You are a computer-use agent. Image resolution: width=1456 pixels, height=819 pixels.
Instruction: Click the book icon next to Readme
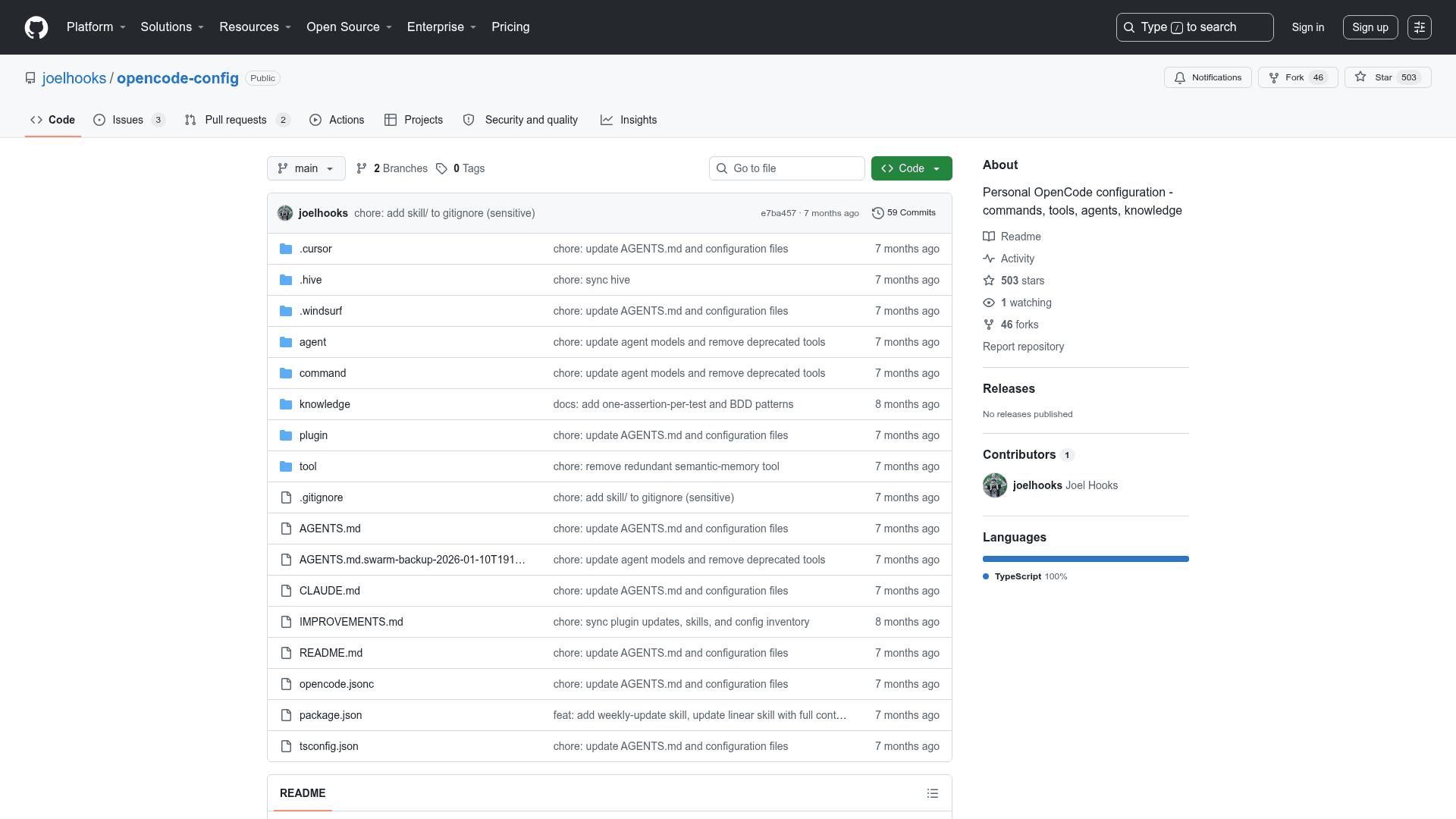(989, 237)
